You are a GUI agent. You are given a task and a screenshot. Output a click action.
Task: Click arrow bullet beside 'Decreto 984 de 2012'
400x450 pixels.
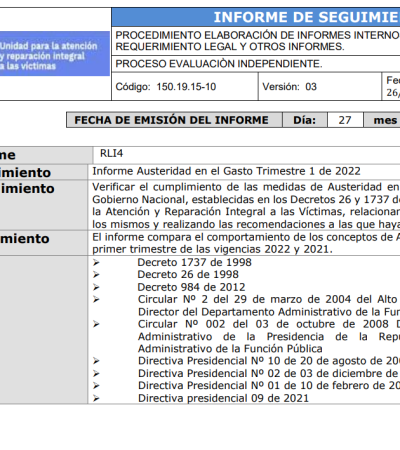point(96,287)
